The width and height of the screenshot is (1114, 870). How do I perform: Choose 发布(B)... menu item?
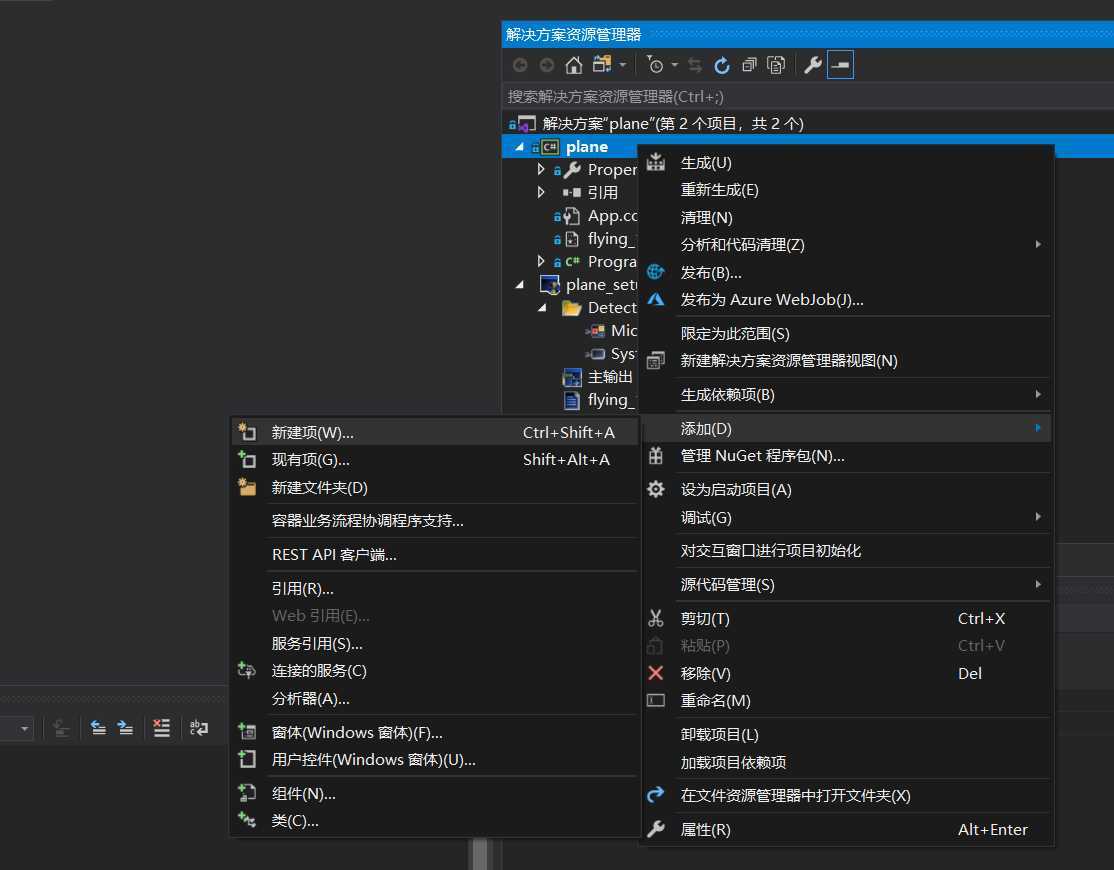click(846, 273)
